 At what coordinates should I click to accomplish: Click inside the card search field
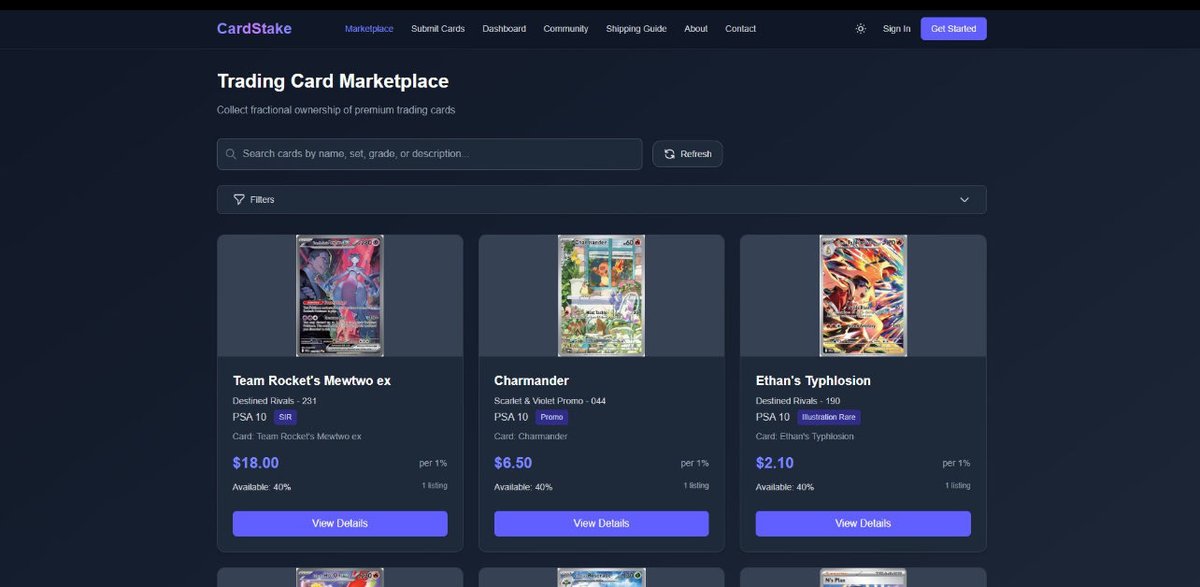pos(429,153)
